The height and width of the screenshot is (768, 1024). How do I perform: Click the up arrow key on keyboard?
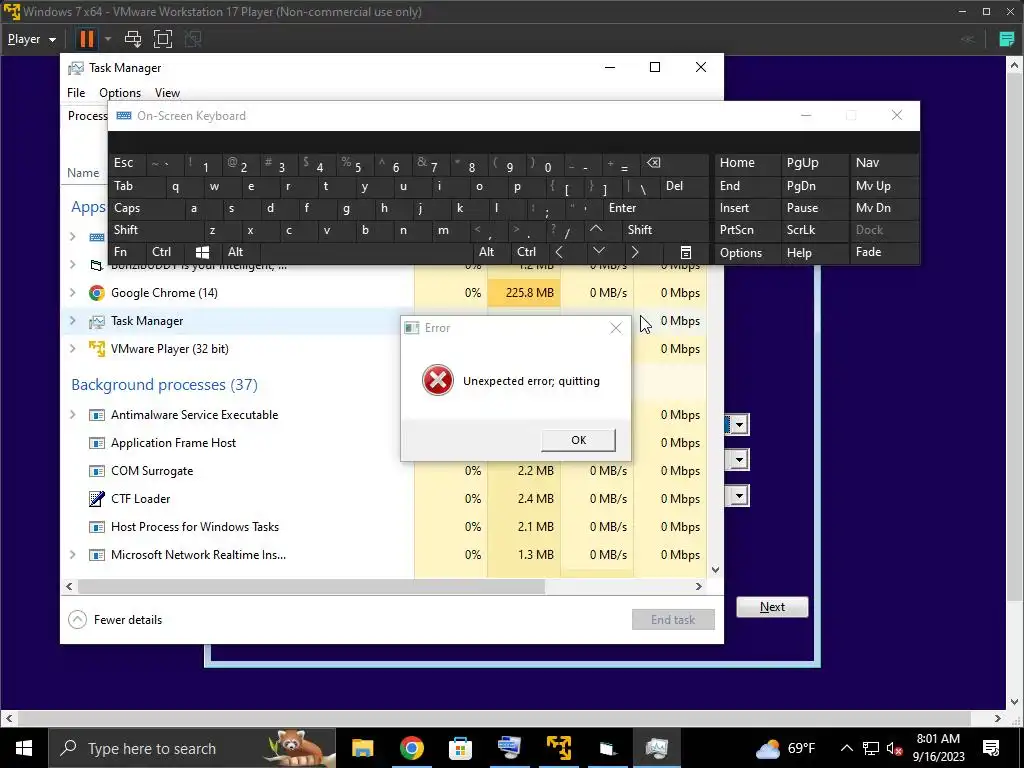coord(596,229)
